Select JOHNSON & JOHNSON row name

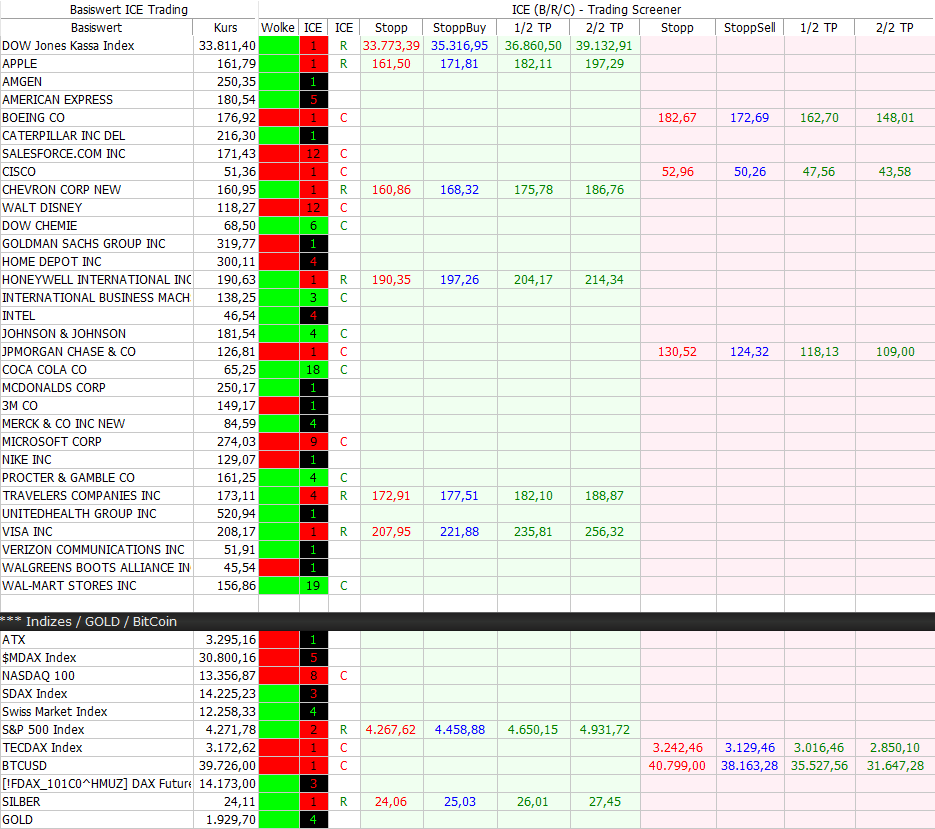click(x=64, y=333)
